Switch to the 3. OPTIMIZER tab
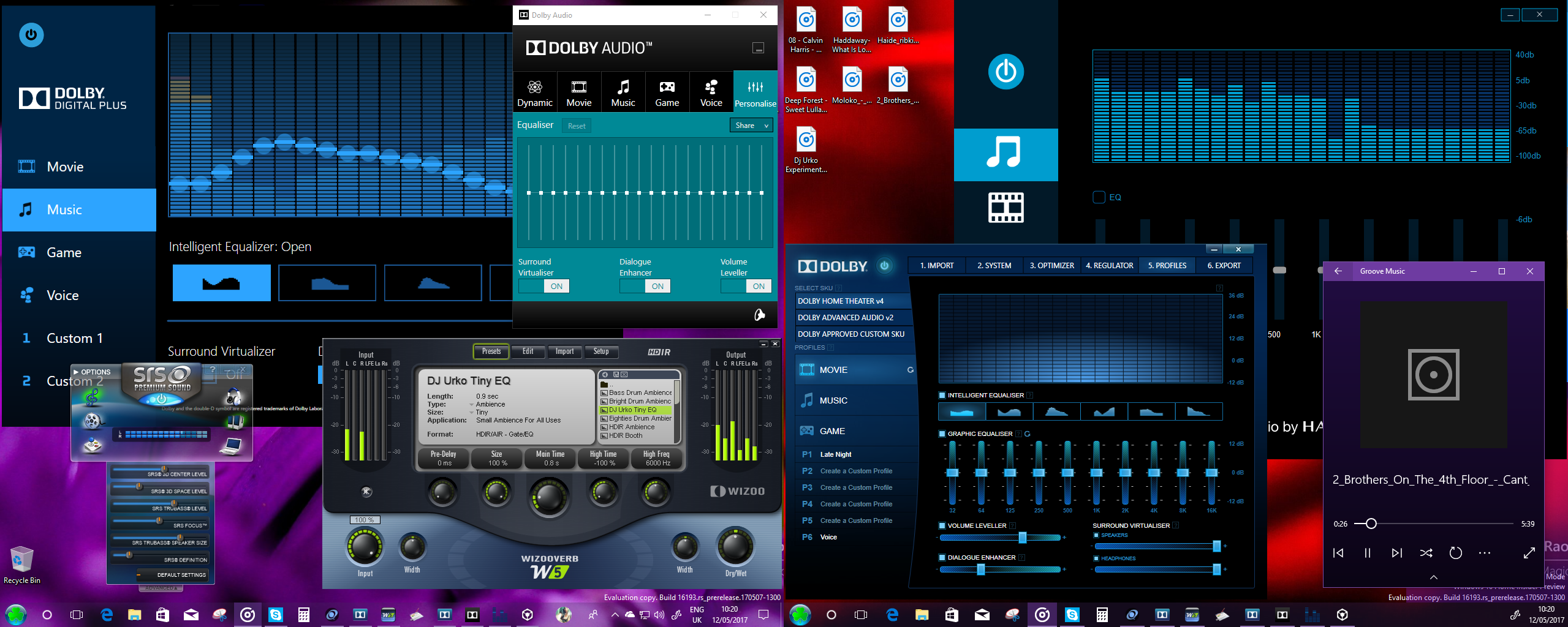 [1051, 266]
